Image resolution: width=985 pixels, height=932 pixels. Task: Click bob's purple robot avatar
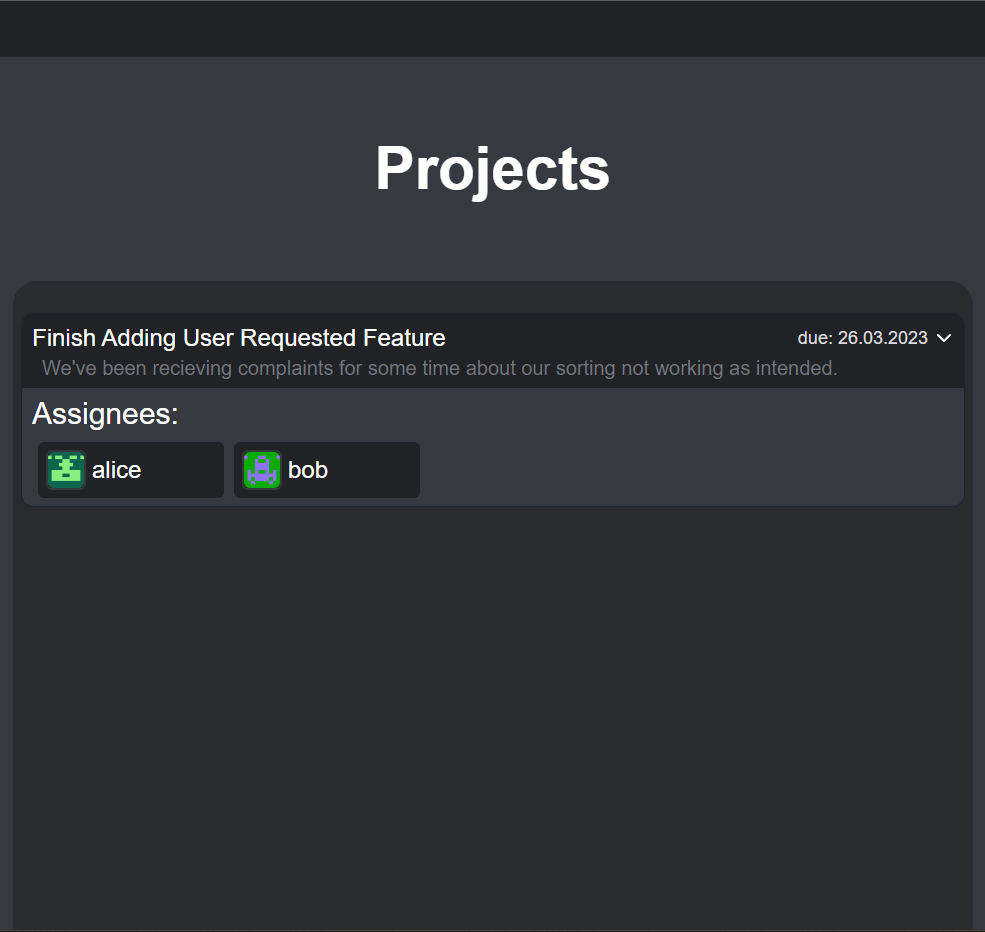(x=262, y=470)
